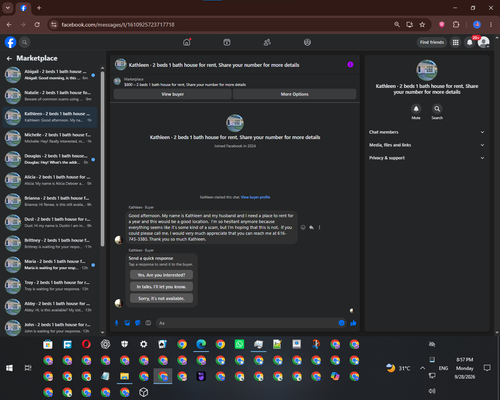The width and height of the screenshot is (500, 400).
Task: Open the emoji picker in message box
Action: (341, 323)
